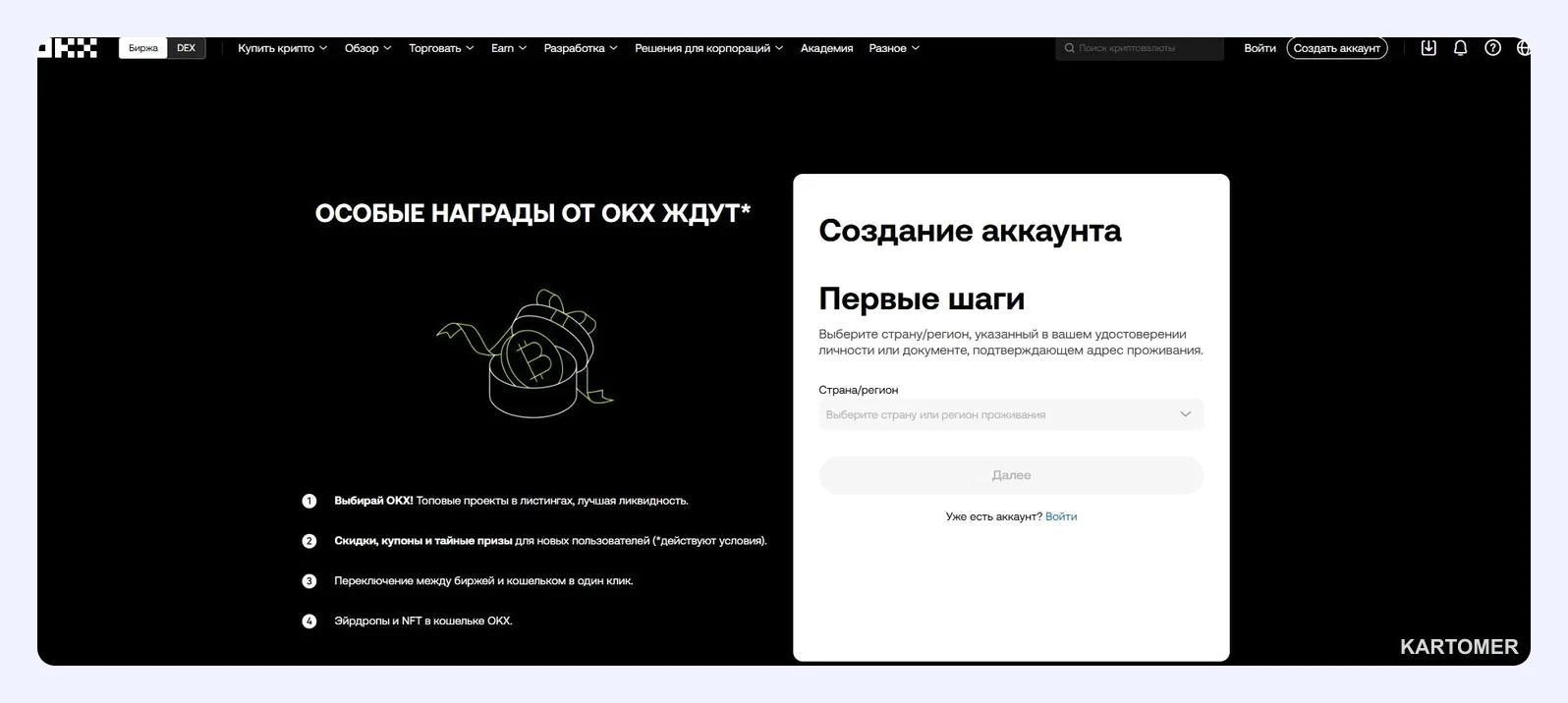Click the Скидки, купоны и тайные призы line
This screenshot has height=703, width=1568.
pyautogui.click(x=550, y=541)
